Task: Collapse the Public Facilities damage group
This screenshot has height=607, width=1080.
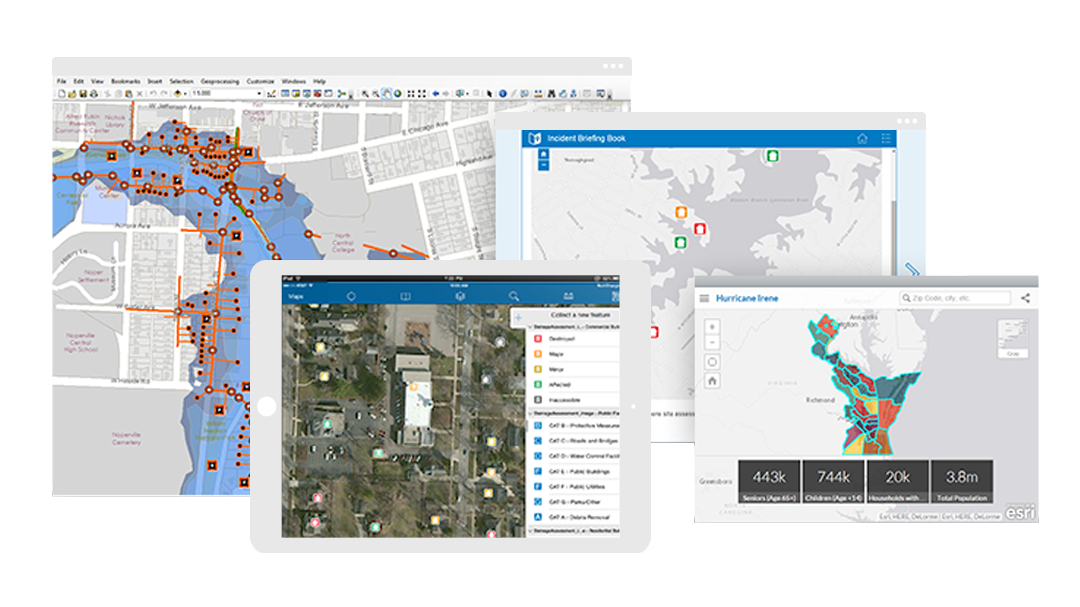Action: tap(531, 413)
